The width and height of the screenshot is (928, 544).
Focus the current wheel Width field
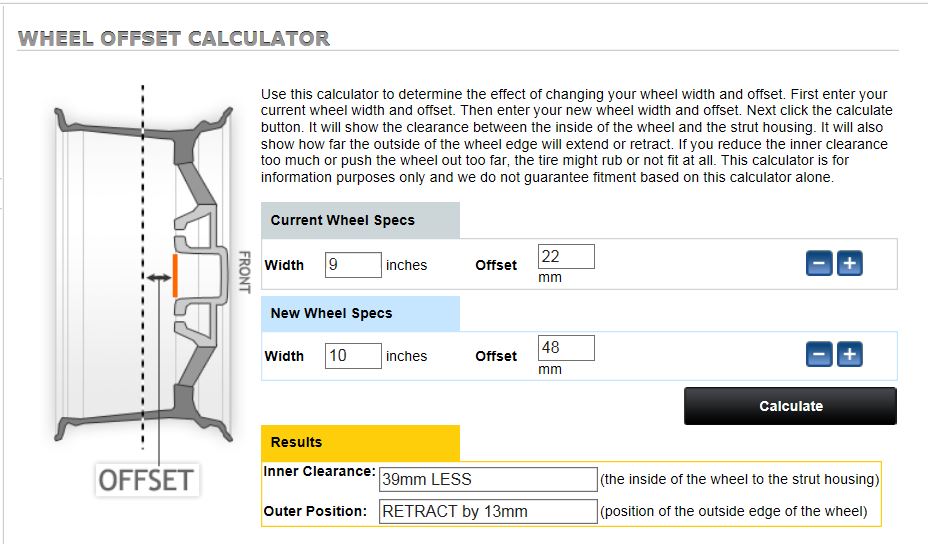(x=353, y=265)
